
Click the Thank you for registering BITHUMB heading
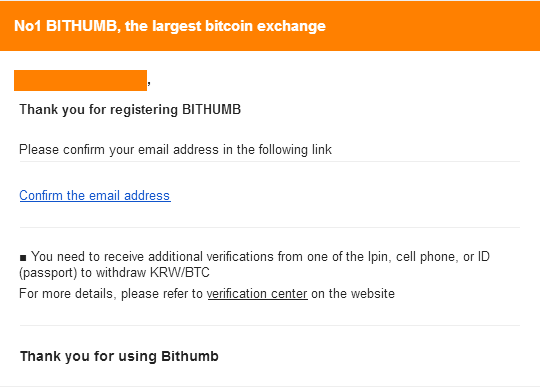click(130, 109)
